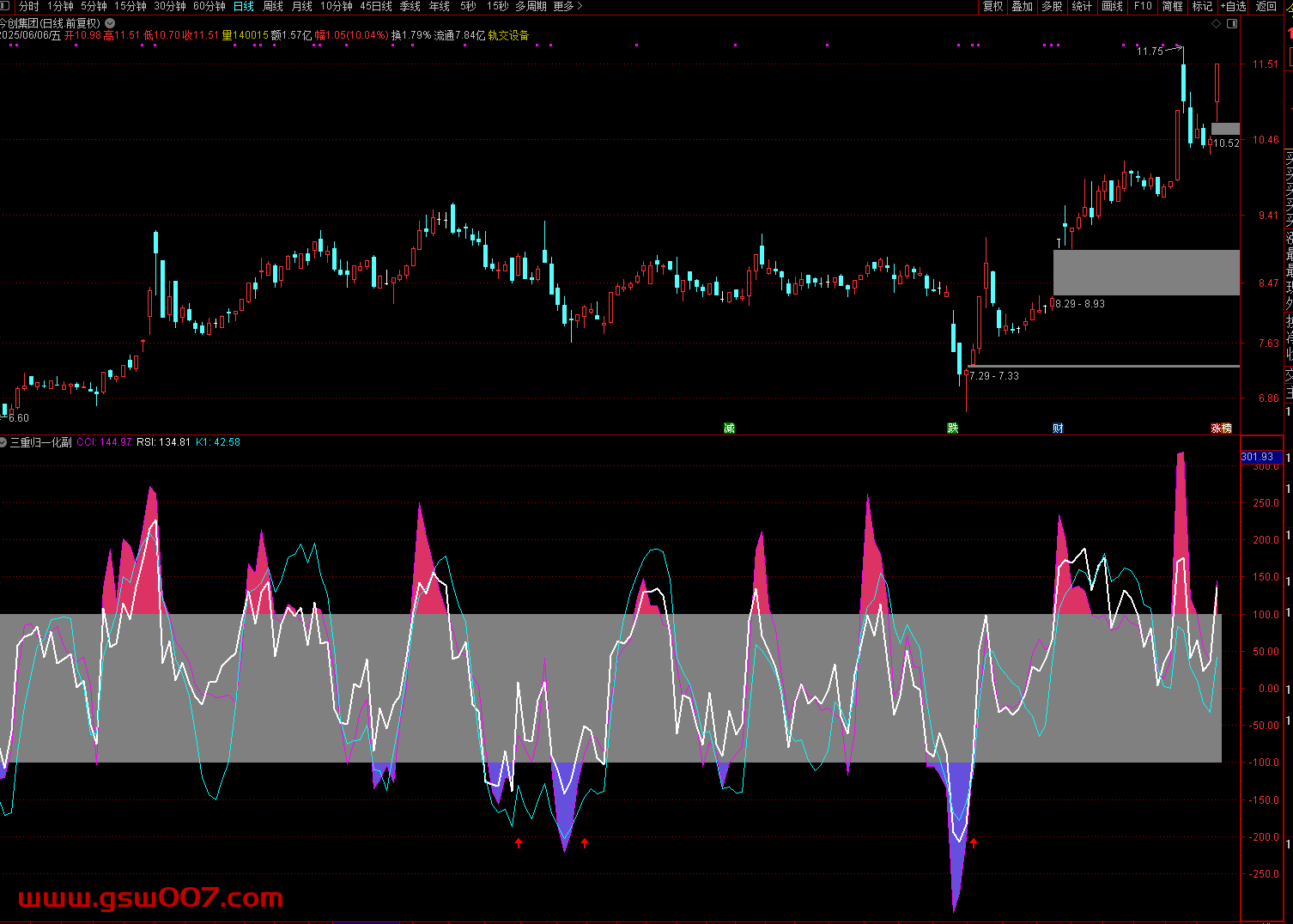Click the 幅1.05(10.04%) change value
This screenshot has height=924, width=1293.
[x=351, y=35]
